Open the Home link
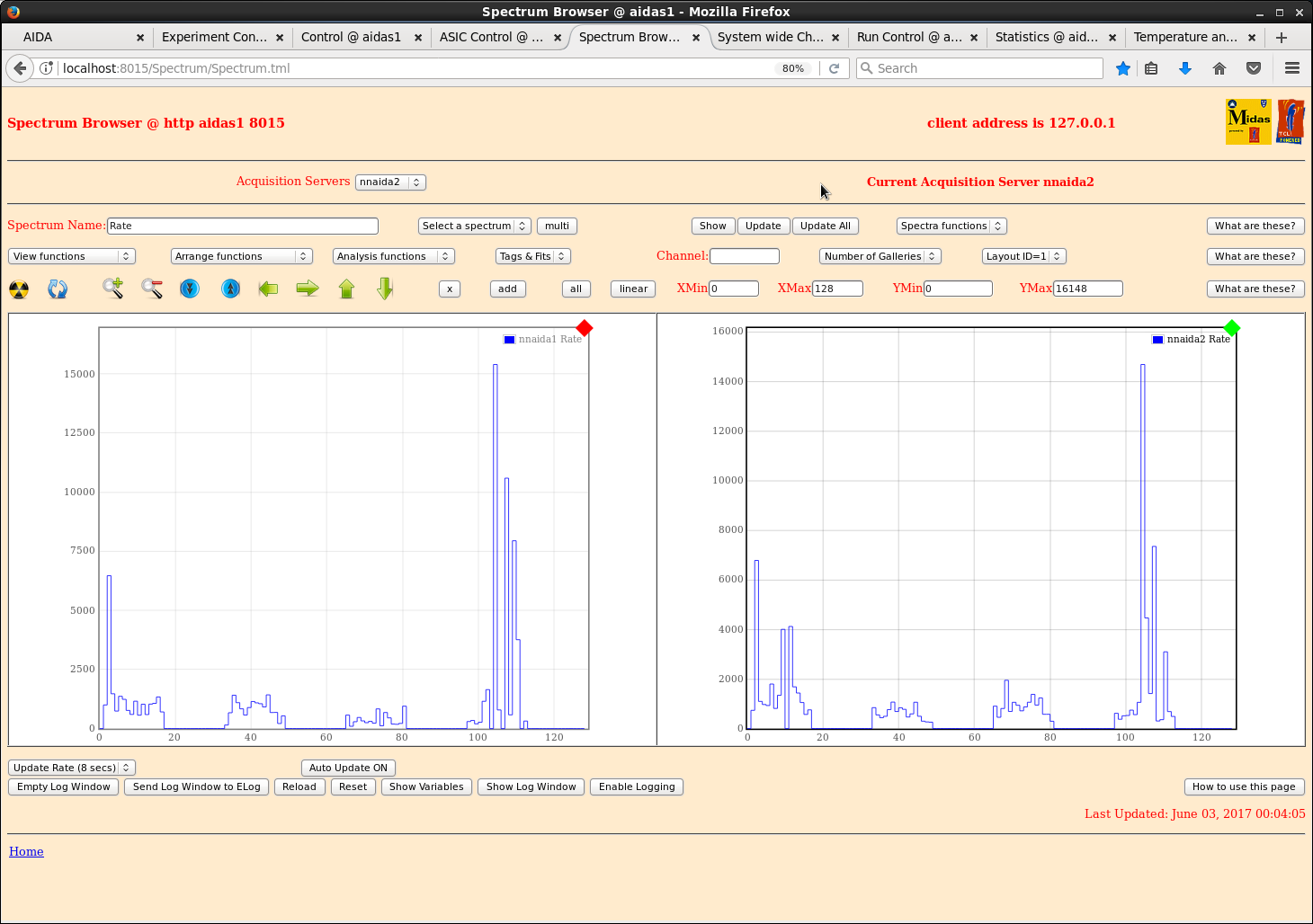Viewport: 1313px width, 924px height. [x=26, y=851]
